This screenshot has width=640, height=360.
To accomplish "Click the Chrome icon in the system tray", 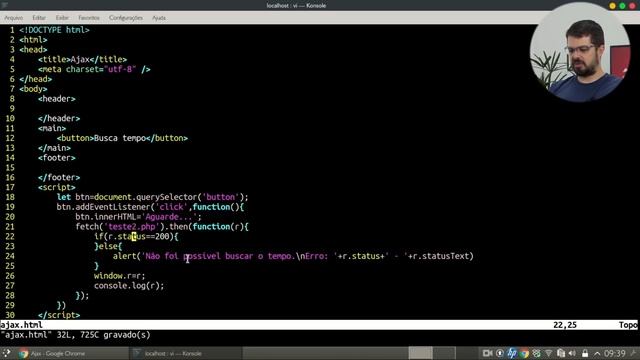I will [524, 353].
